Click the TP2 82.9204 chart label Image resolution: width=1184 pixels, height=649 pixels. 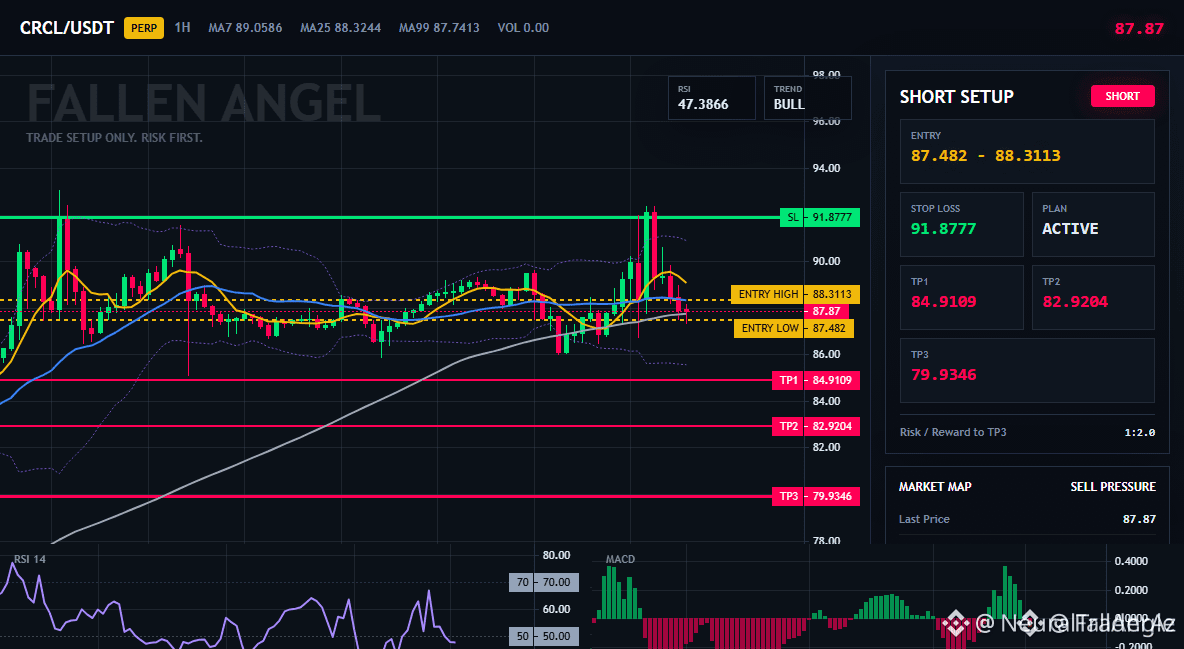click(x=816, y=426)
